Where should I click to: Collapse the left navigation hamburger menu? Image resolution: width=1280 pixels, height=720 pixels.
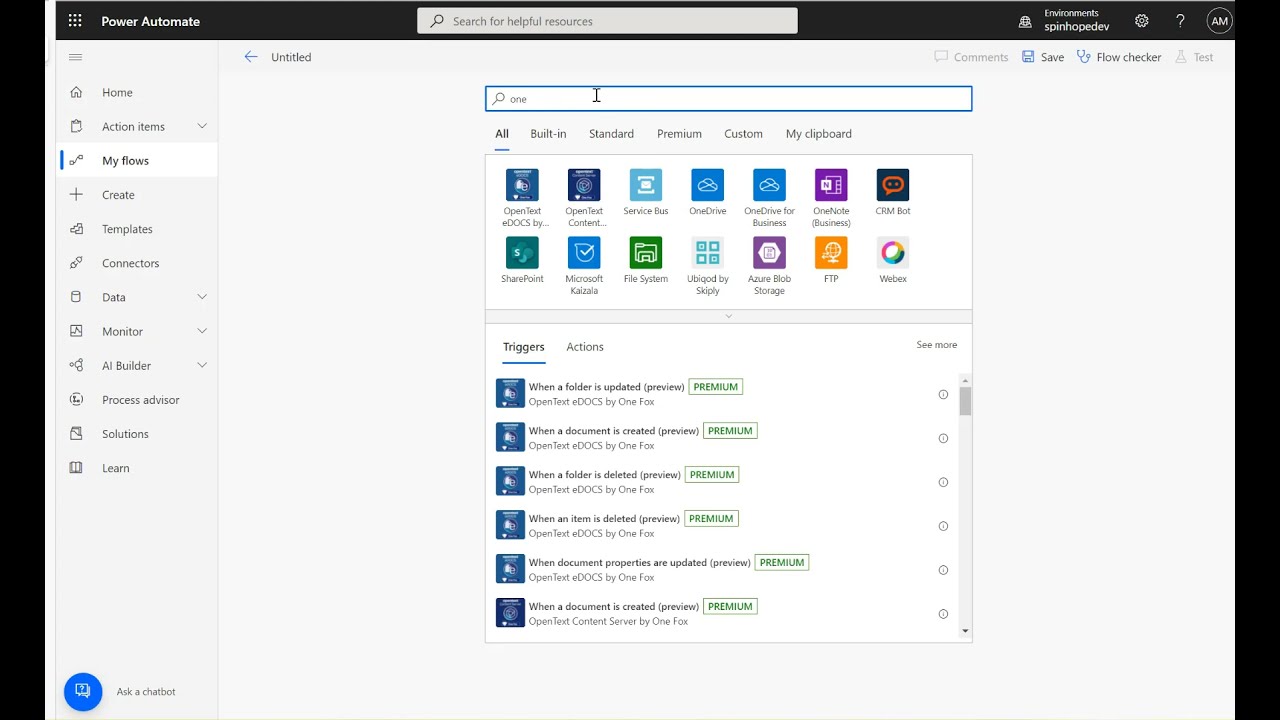(x=76, y=57)
